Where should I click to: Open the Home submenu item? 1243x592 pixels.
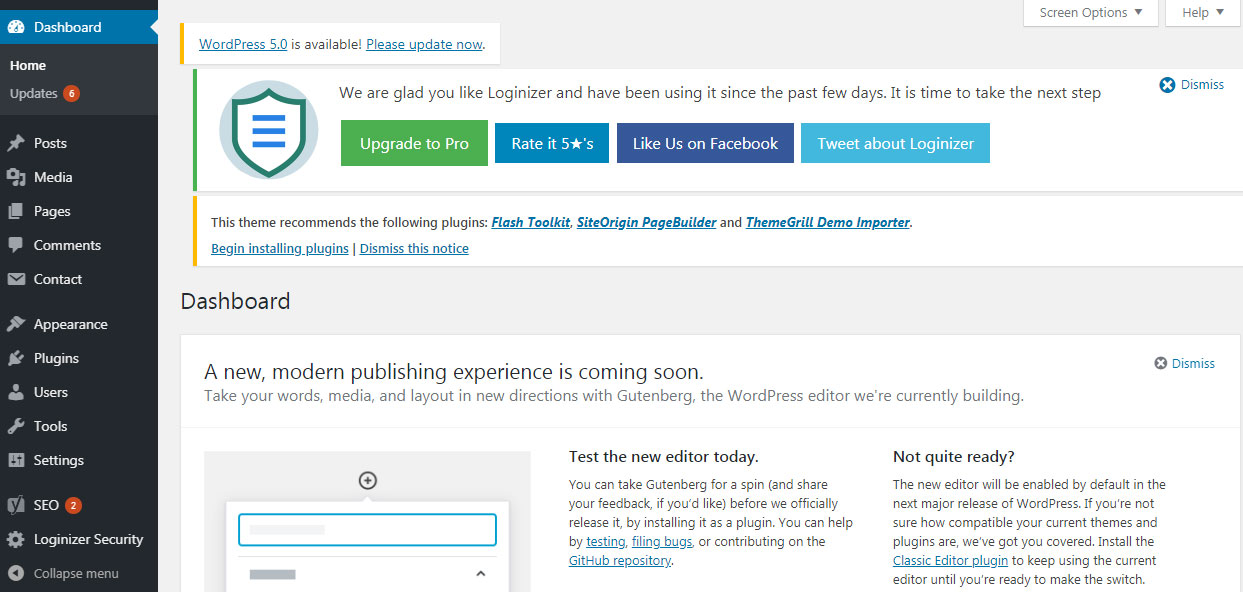tap(28, 65)
